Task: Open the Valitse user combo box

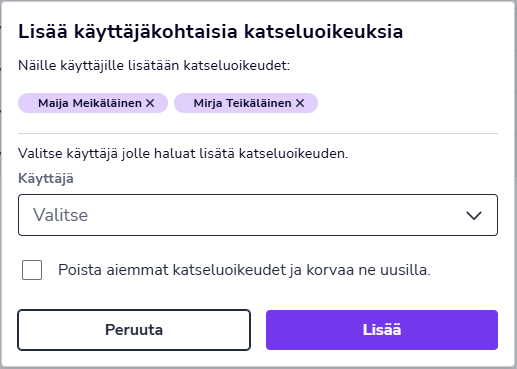Action: (x=258, y=215)
